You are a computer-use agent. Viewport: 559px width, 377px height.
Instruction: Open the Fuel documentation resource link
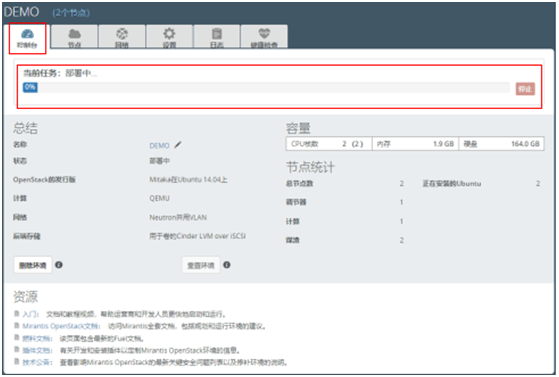tap(37, 338)
